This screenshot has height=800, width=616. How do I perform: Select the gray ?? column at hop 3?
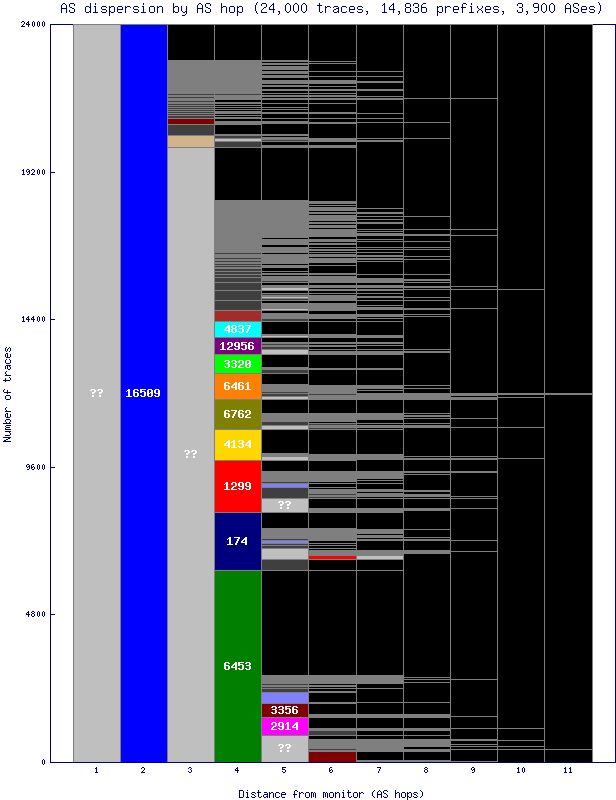[191, 454]
